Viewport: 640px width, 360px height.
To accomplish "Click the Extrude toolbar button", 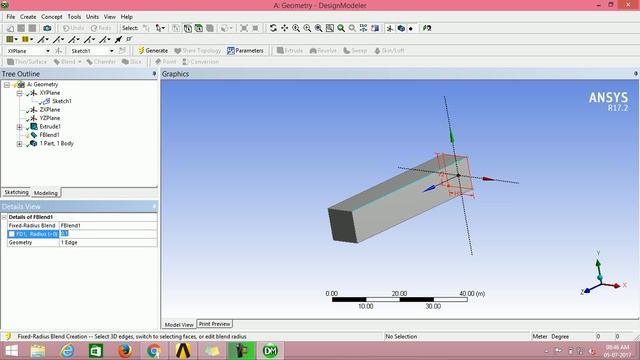I will (x=290, y=51).
